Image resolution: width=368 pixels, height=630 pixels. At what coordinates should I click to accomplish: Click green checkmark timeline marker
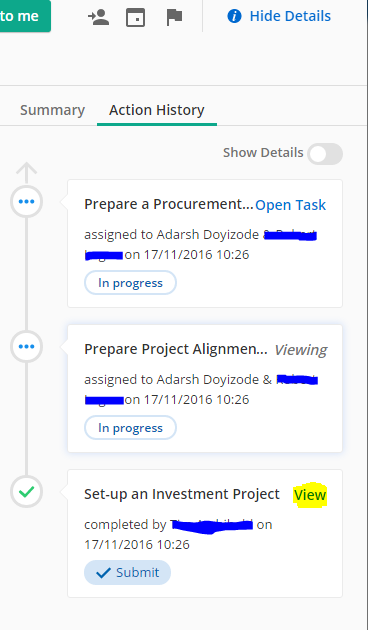pyautogui.click(x=27, y=491)
